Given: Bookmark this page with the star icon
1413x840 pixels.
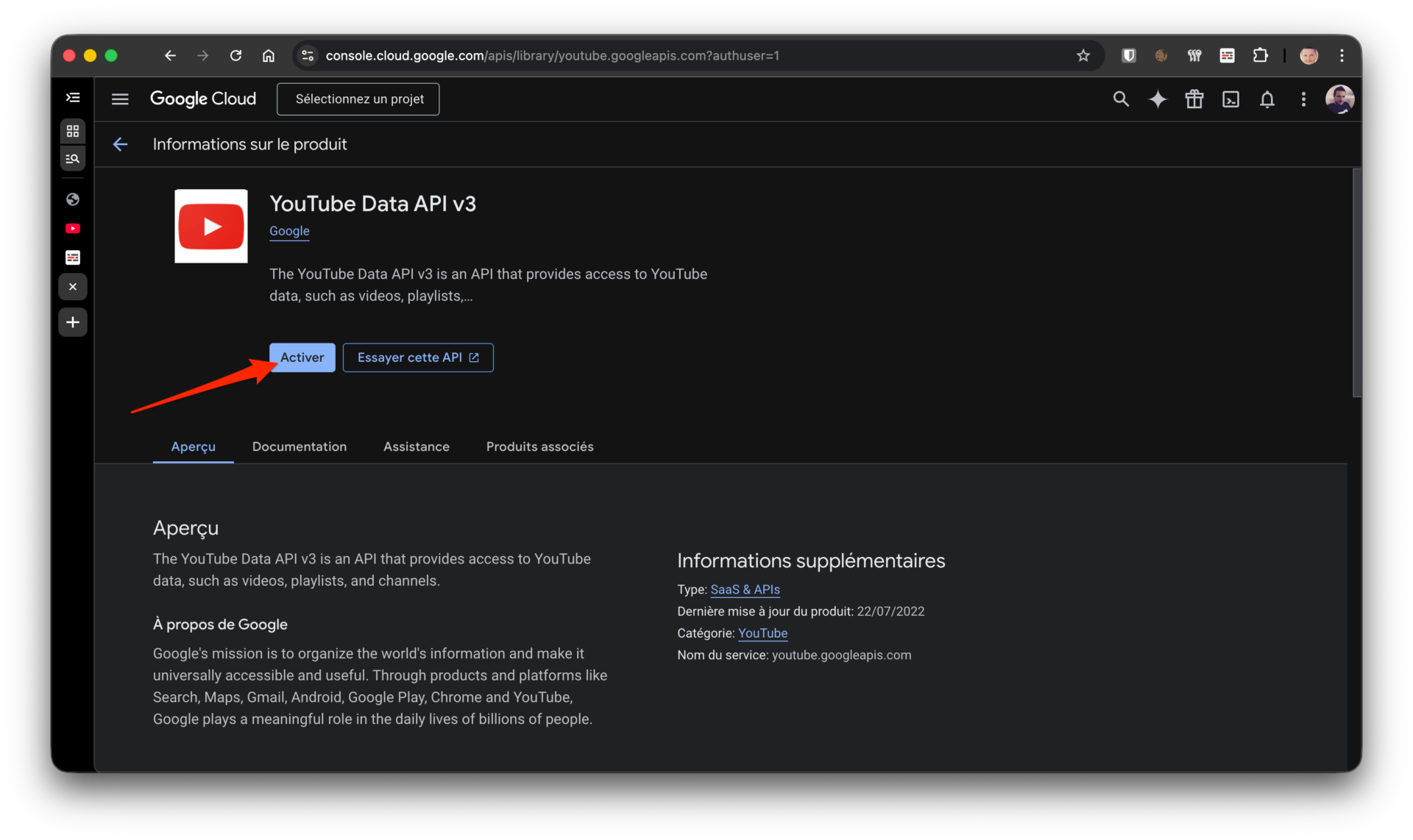Looking at the screenshot, I should (x=1083, y=55).
